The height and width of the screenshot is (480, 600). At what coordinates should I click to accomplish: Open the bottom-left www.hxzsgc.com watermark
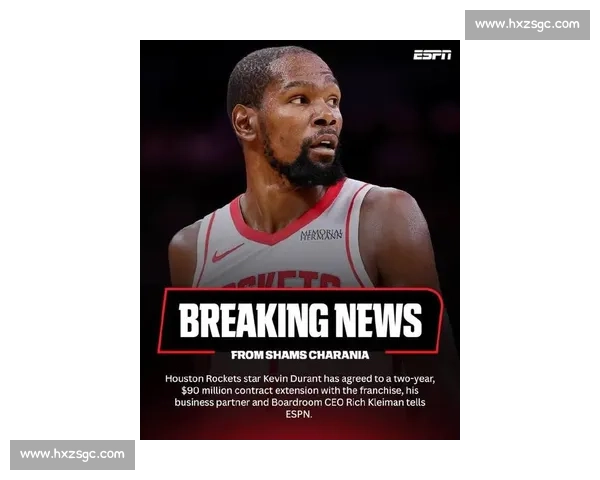coord(72,455)
